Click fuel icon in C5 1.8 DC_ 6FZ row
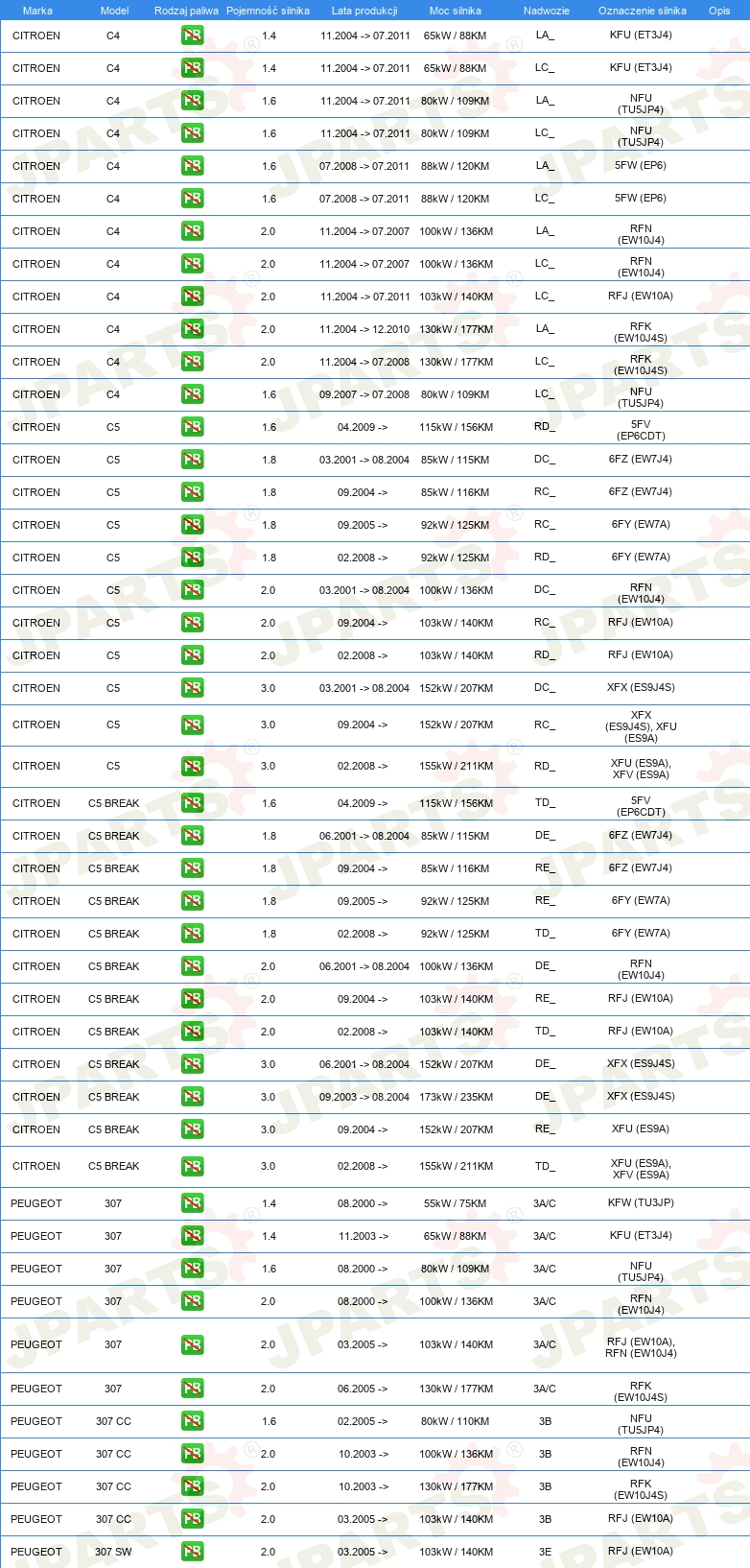 tap(193, 460)
